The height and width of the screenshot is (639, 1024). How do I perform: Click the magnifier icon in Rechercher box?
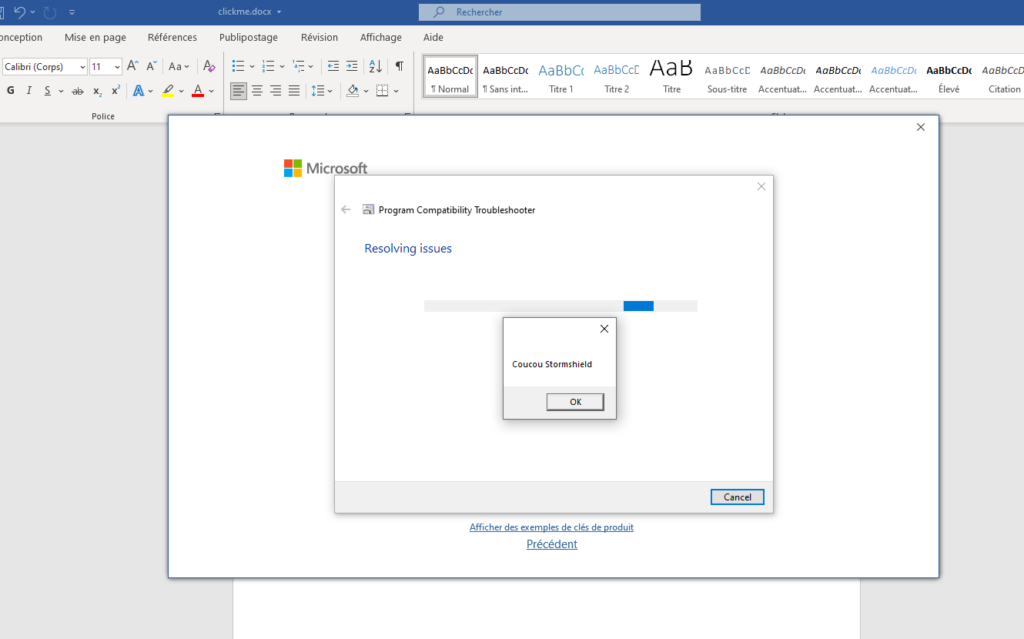pyautogui.click(x=439, y=12)
